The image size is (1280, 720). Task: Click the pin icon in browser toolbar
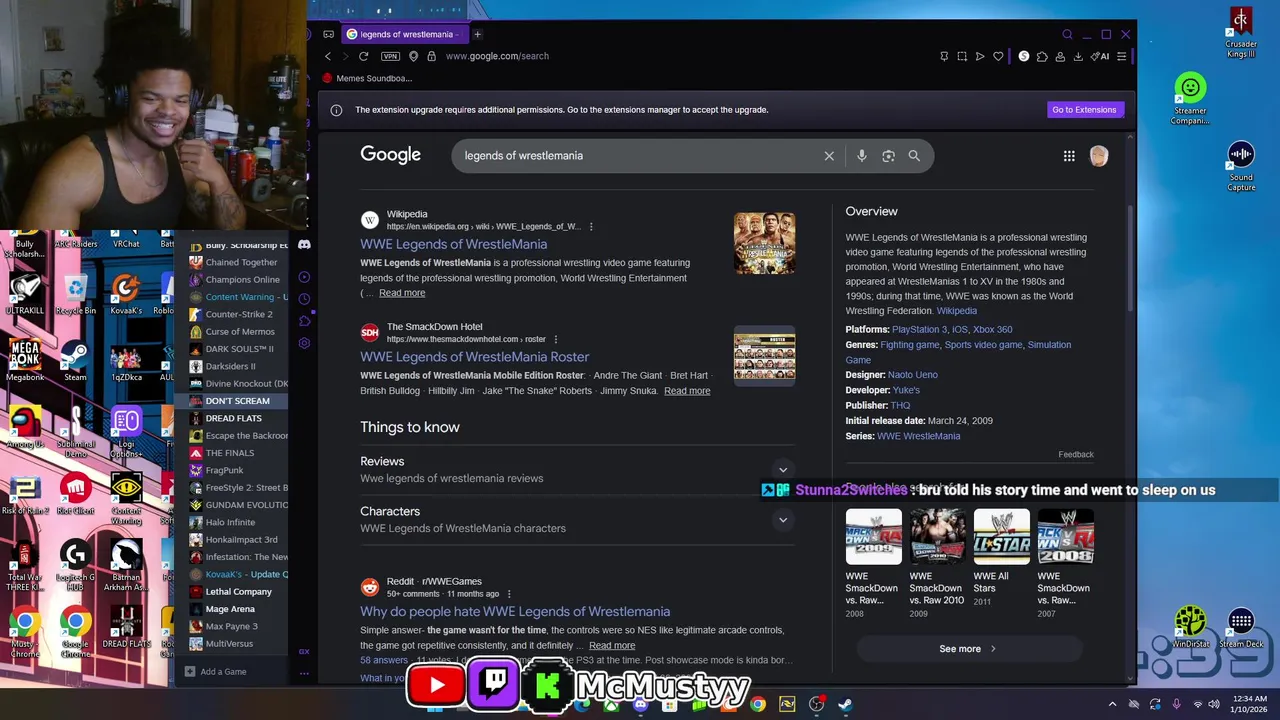coord(944,56)
